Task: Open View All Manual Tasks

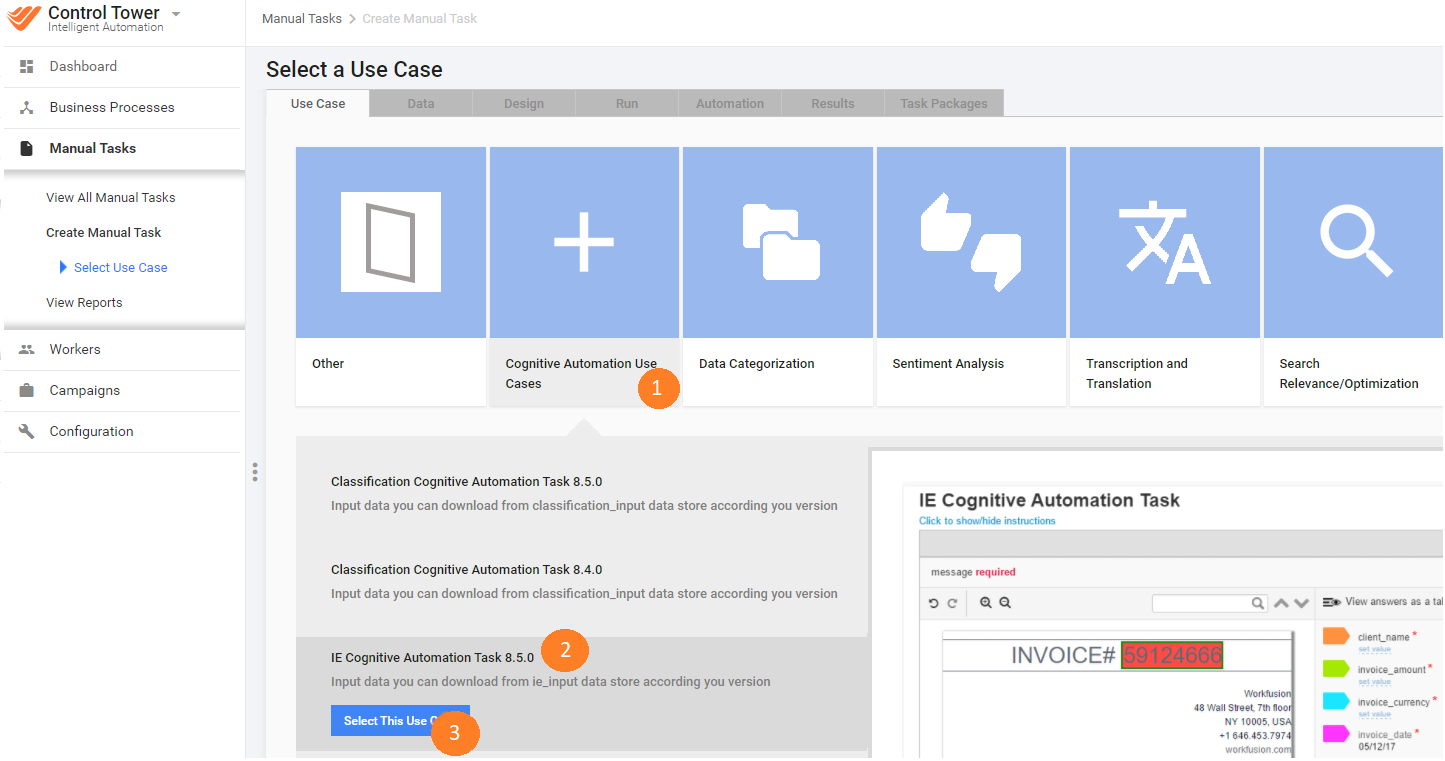Action: click(x=110, y=197)
